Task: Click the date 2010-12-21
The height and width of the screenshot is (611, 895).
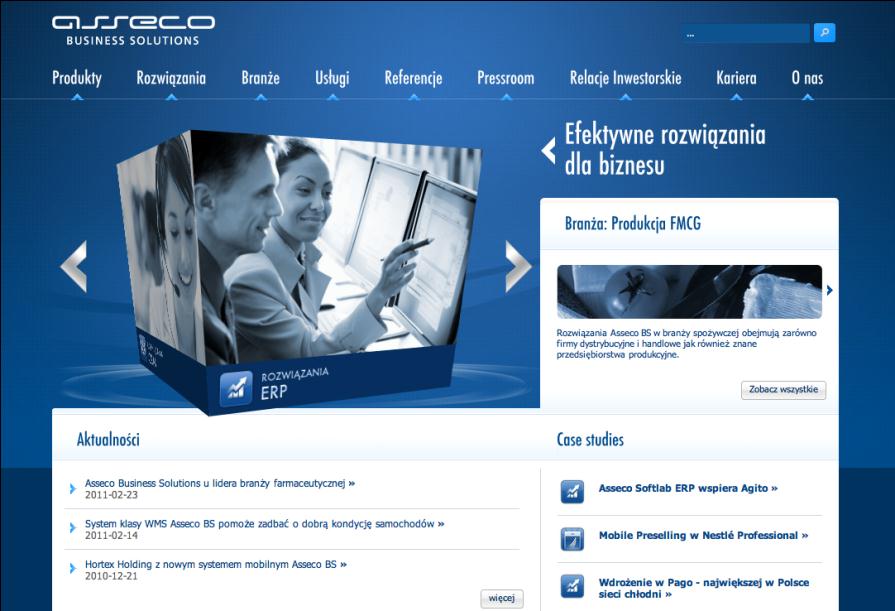Action: [x=111, y=576]
